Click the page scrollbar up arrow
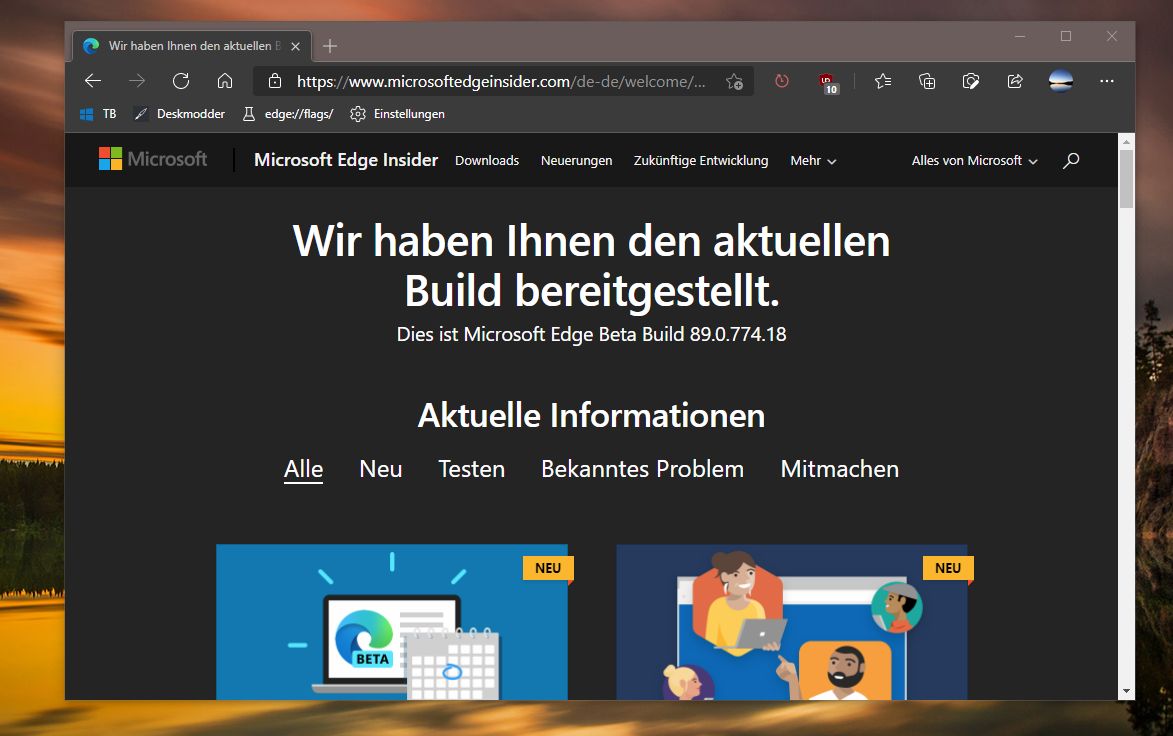 click(x=1127, y=141)
